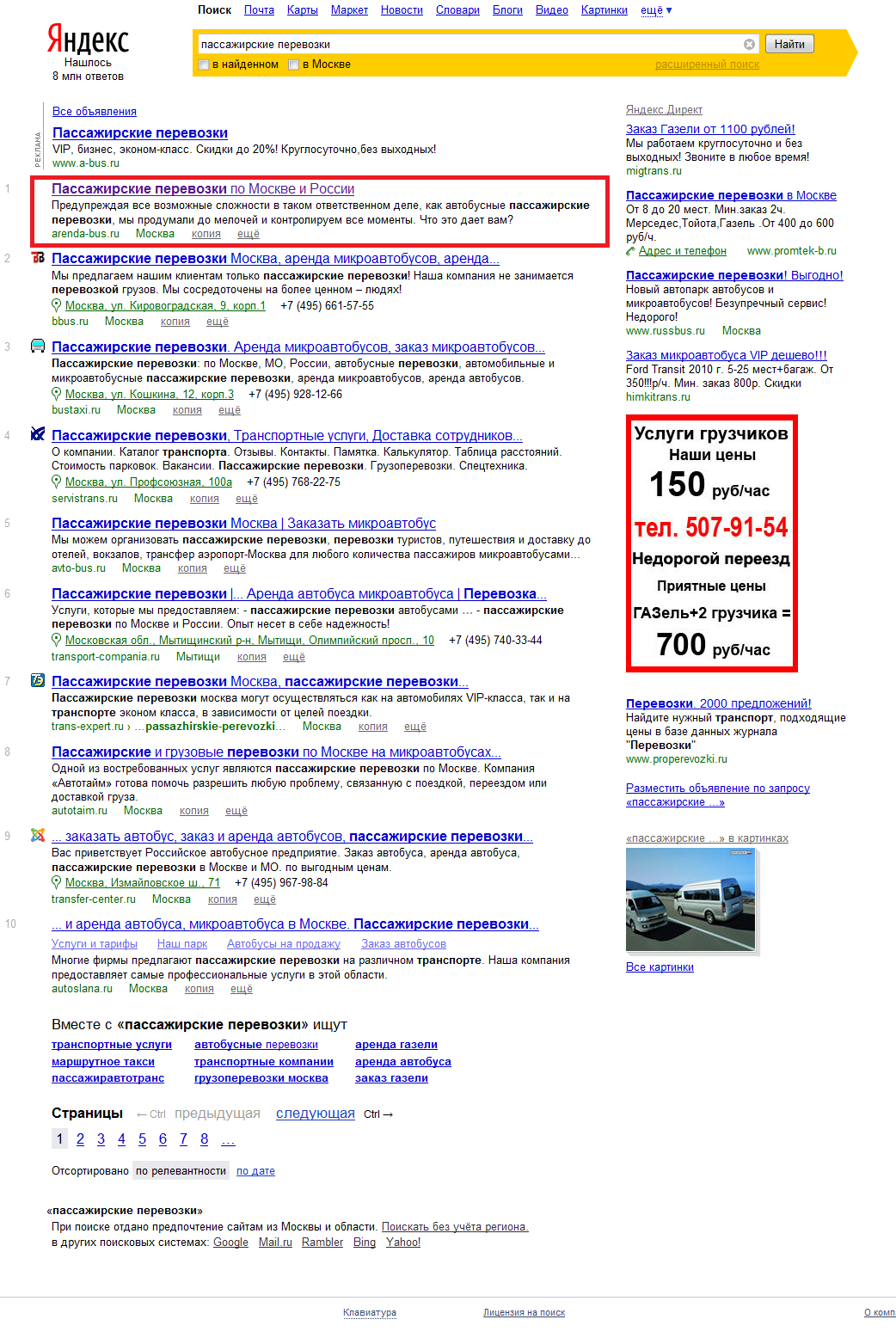Click the 'Услуги грузчиков' banner ad

[712, 543]
